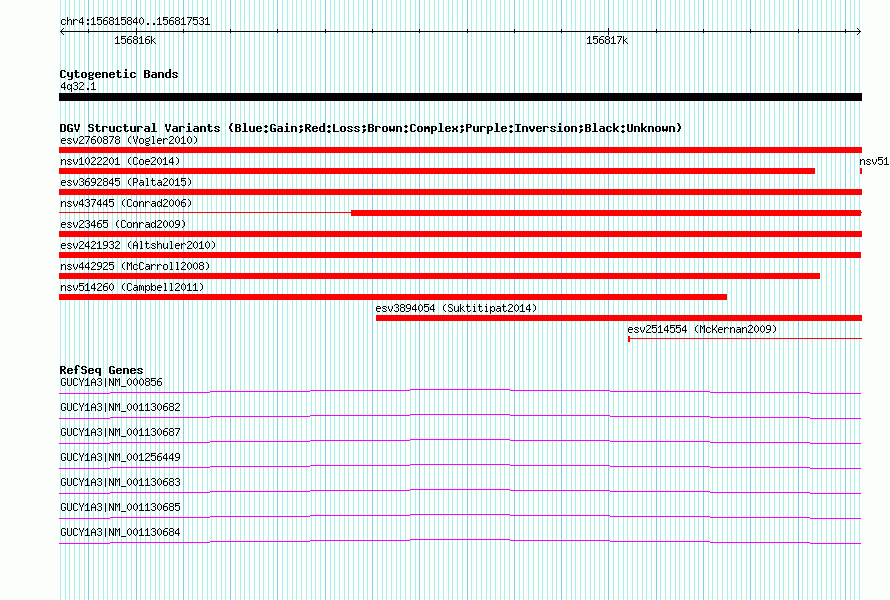Click the red bar for esv2760878
The image size is (890, 600).
point(460,150)
